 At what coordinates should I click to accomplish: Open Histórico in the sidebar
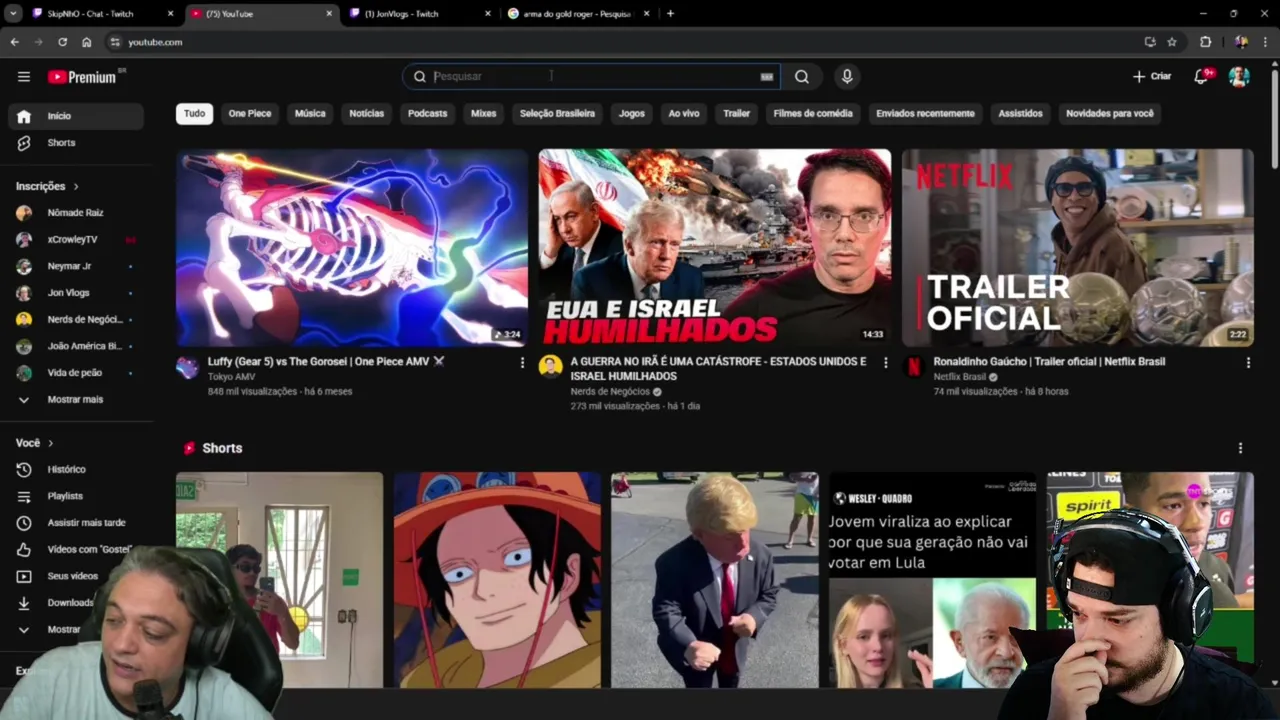[76, 469]
